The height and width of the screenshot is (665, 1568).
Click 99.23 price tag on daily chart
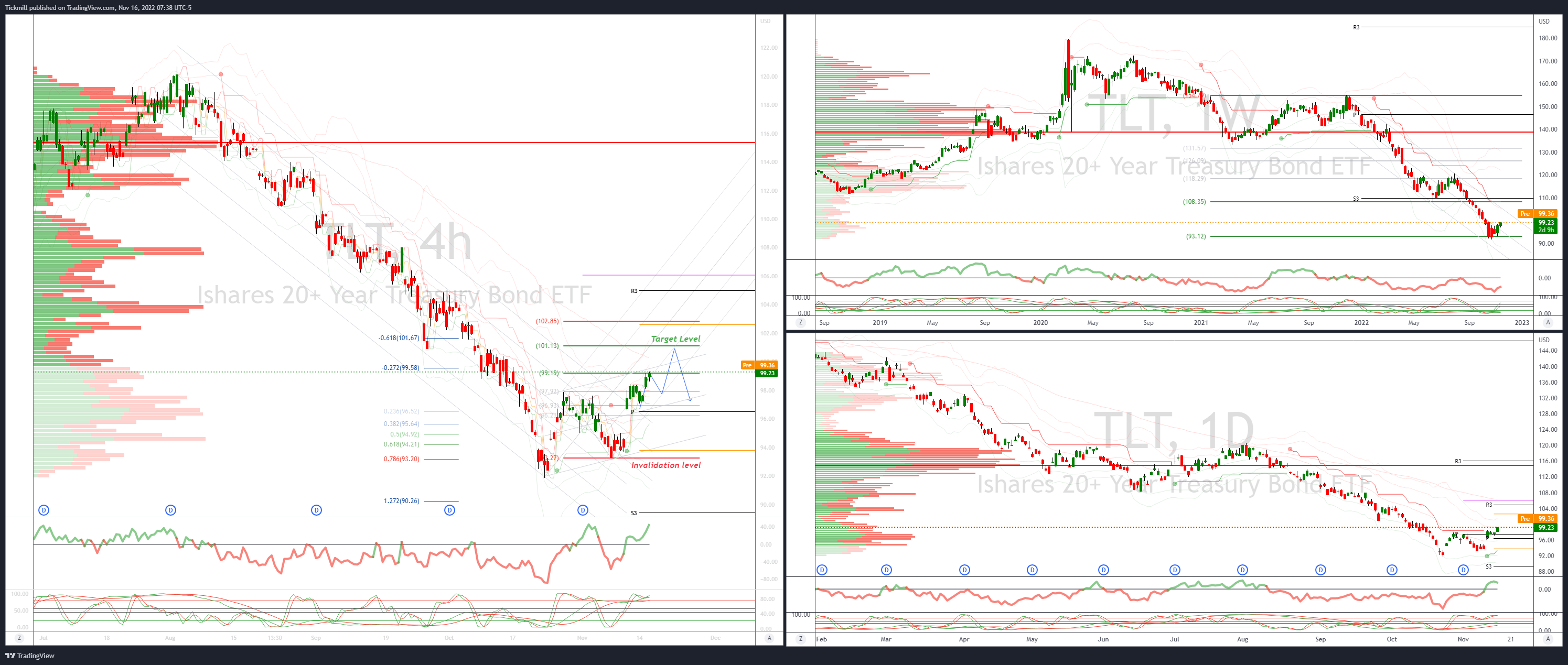tap(1546, 528)
